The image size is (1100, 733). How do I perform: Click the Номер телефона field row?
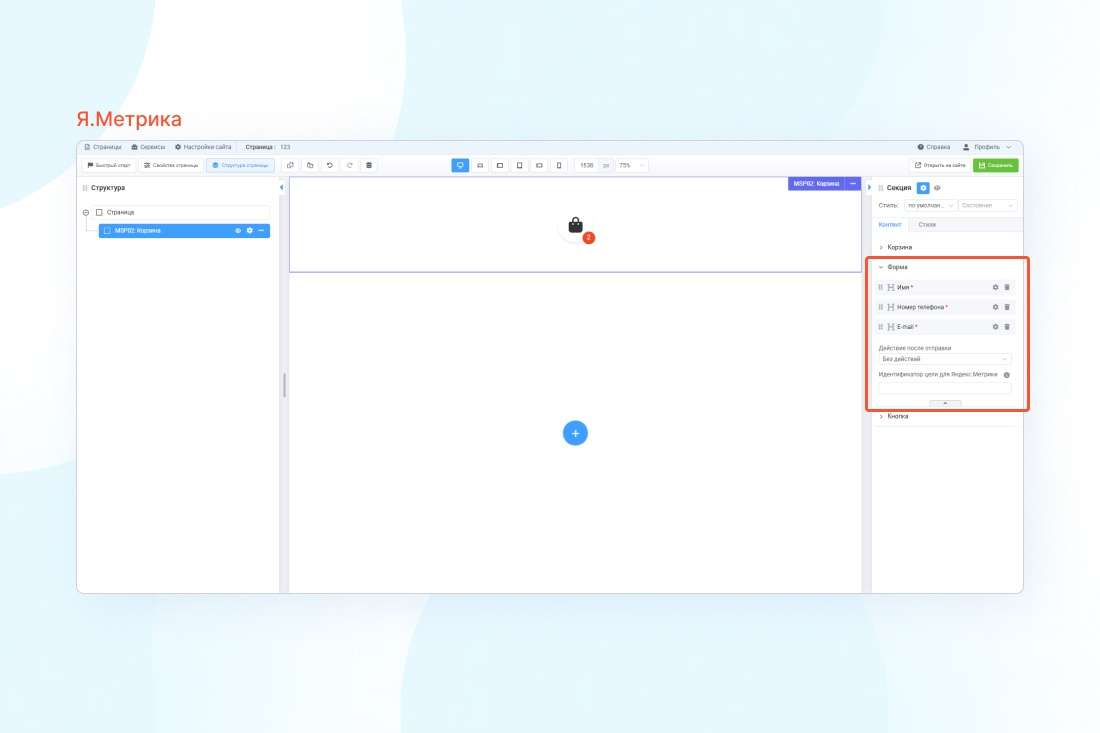pos(945,307)
